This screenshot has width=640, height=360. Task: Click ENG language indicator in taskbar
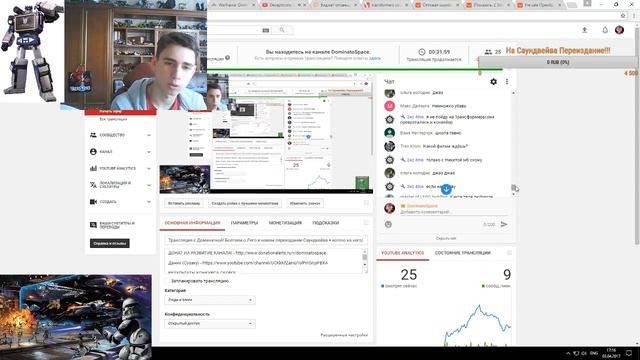(x=594, y=353)
